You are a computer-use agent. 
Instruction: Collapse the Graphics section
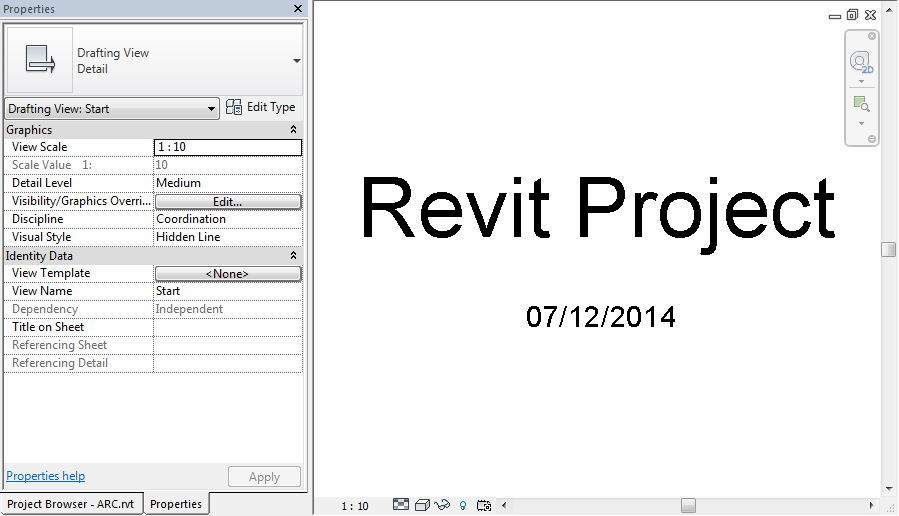coord(293,130)
